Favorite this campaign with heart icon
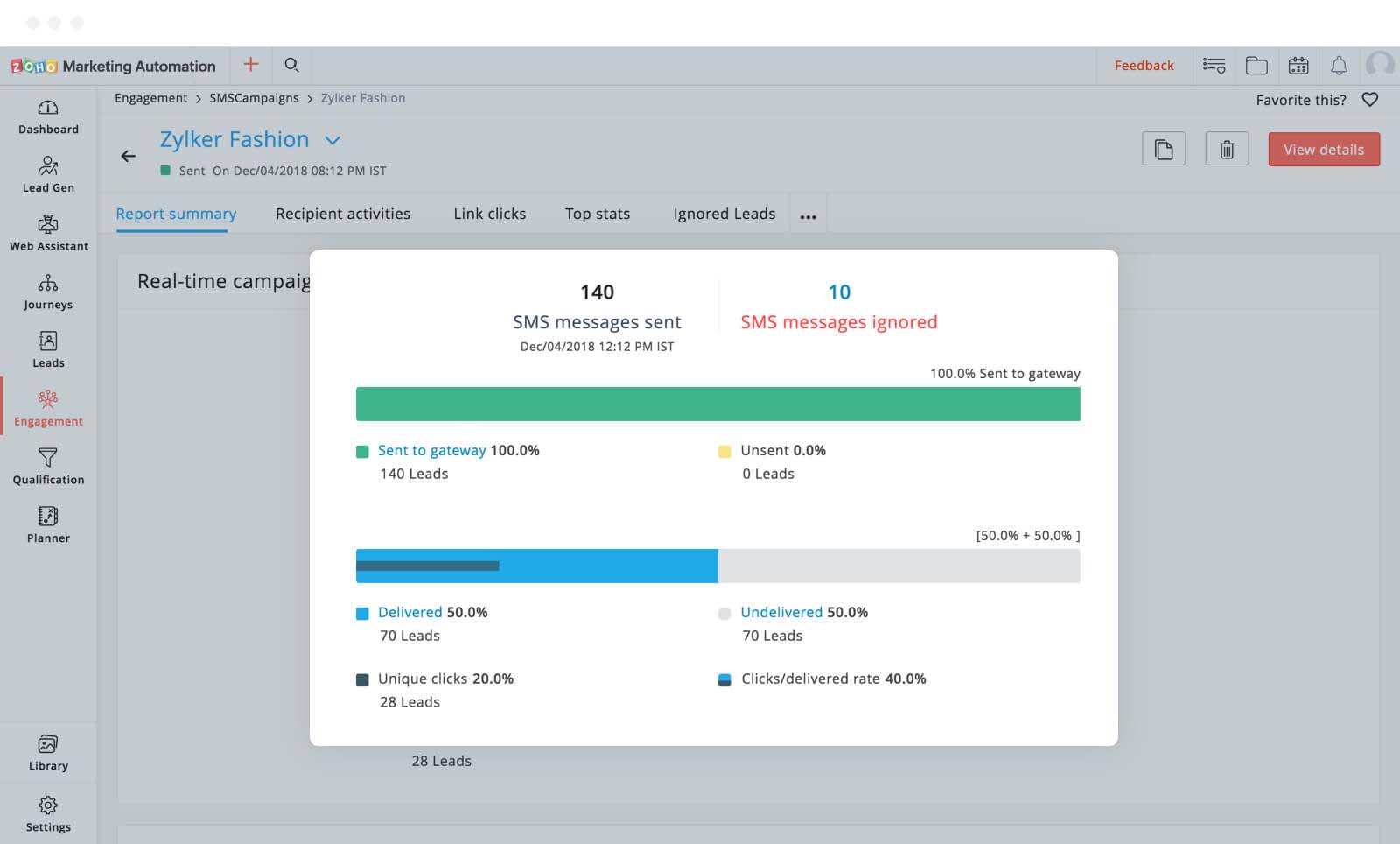This screenshot has height=844, width=1400. (x=1370, y=100)
